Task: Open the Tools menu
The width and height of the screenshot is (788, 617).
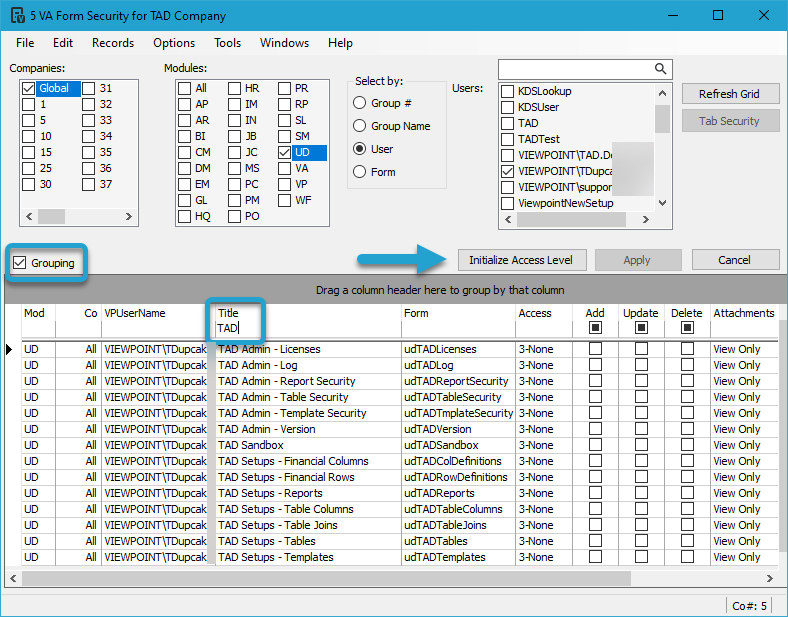Action: pyautogui.click(x=228, y=43)
